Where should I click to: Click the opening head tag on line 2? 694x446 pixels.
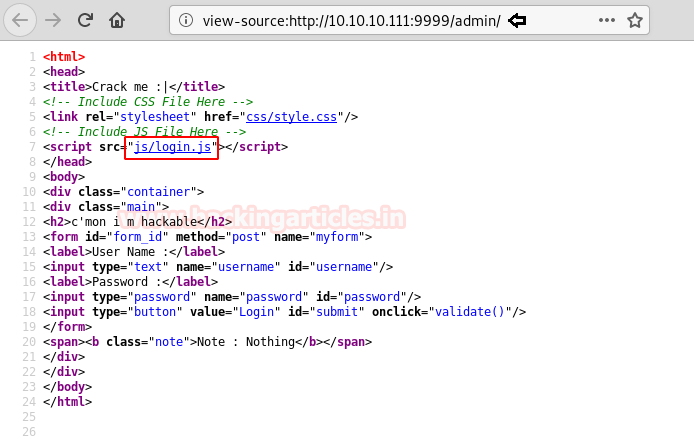(x=64, y=72)
